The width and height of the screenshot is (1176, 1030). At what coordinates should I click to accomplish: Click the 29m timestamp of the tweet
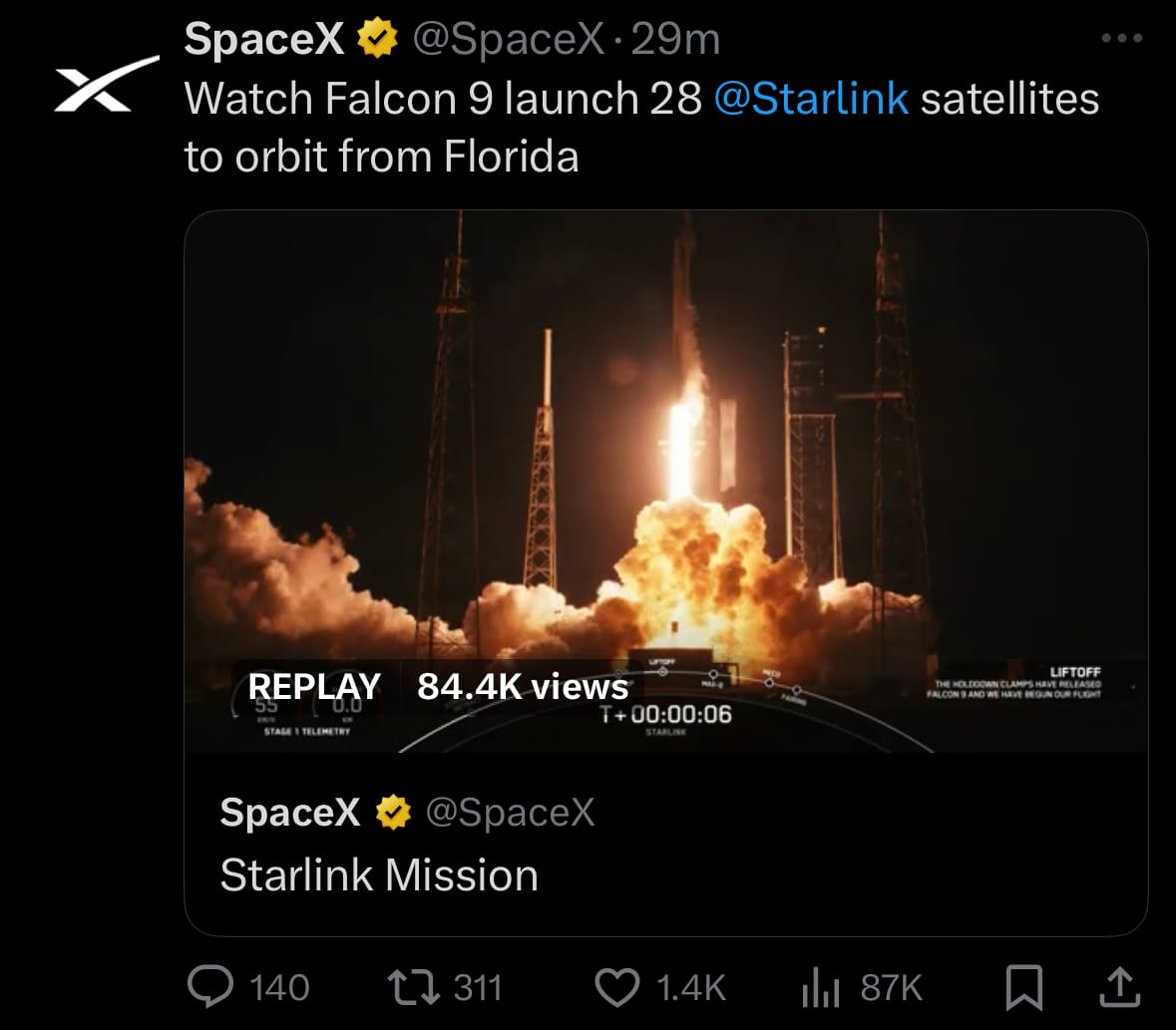(x=675, y=38)
